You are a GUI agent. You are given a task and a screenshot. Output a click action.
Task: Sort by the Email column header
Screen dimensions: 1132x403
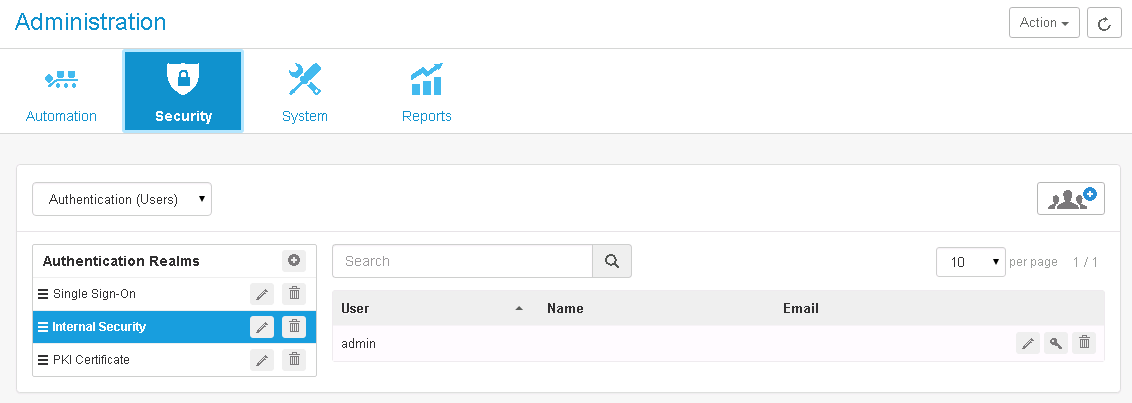click(x=801, y=308)
